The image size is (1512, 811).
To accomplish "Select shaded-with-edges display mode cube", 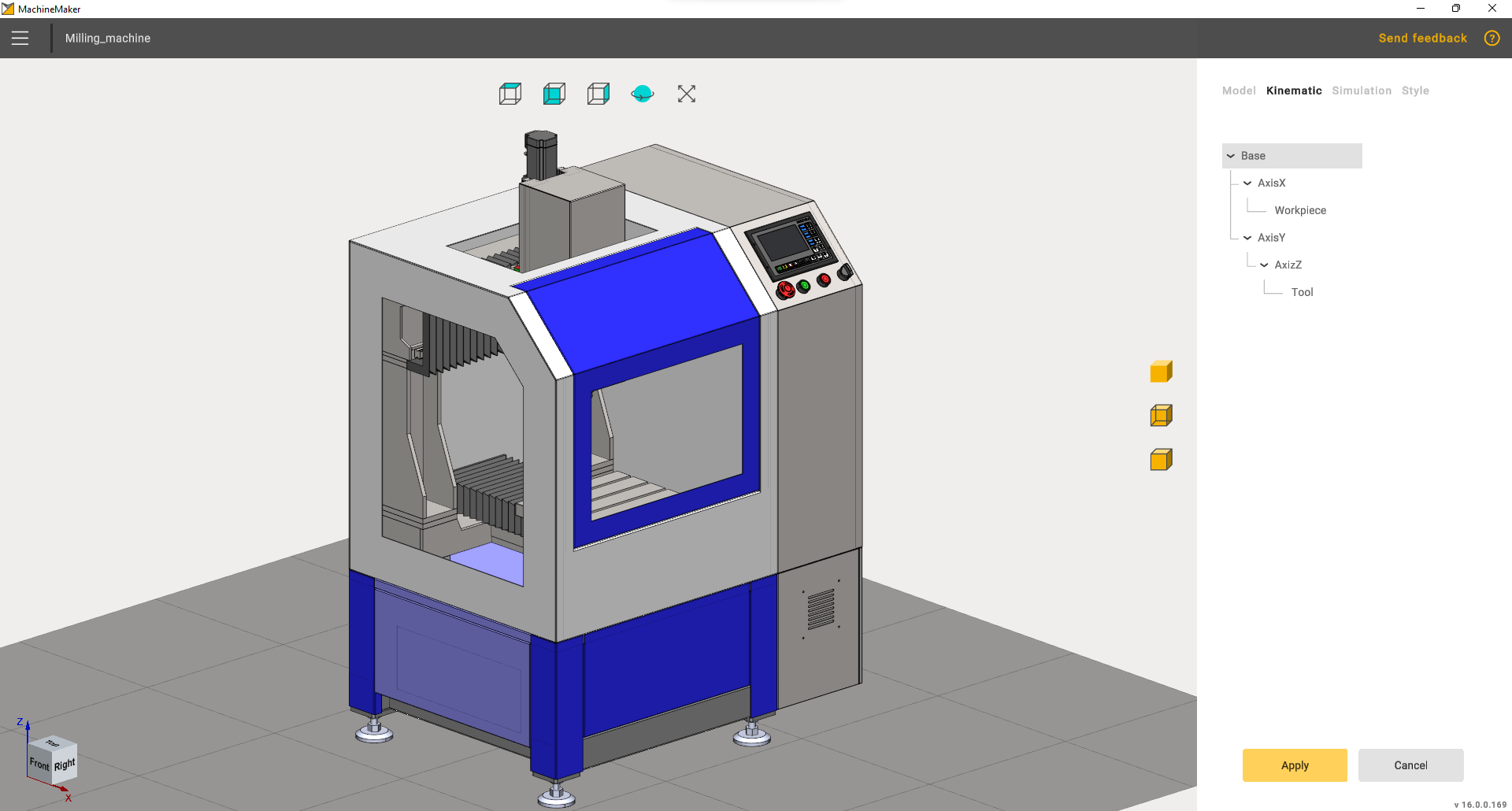I will pyautogui.click(x=1161, y=460).
